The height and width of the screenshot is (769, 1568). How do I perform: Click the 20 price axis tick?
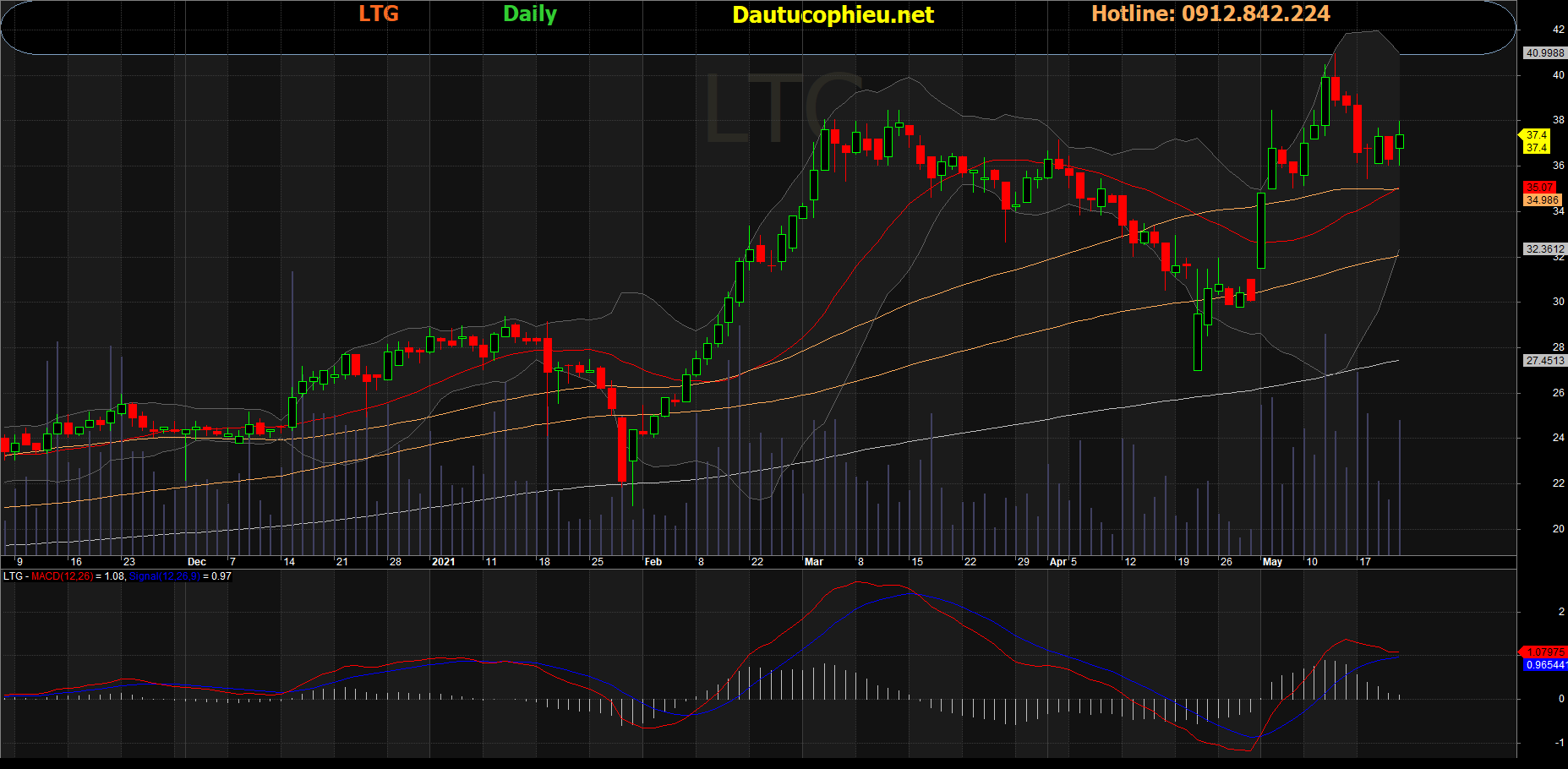tap(1558, 529)
